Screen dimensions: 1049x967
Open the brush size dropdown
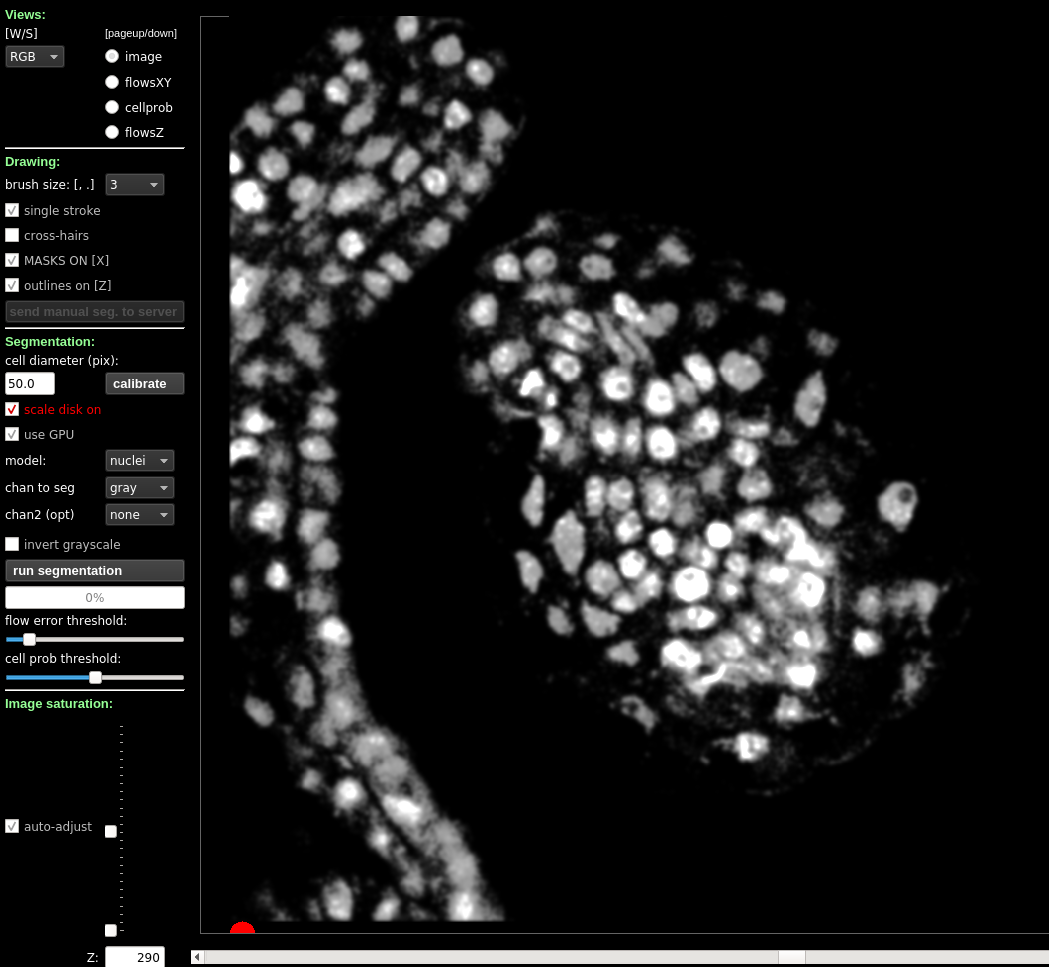pos(134,184)
